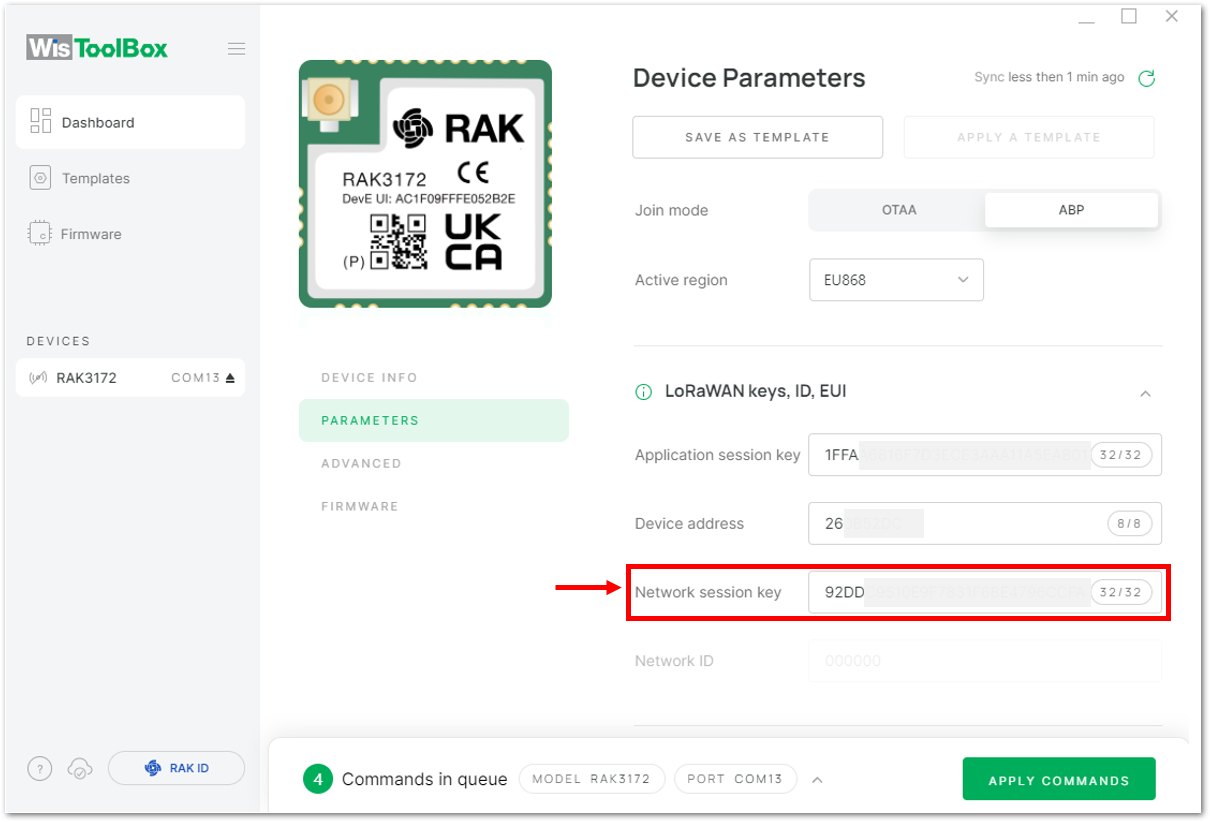Image resolution: width=1210 pixels, height=822 pixels.
Task: Click MODEL RAK3172 chip
Action: 592,779
